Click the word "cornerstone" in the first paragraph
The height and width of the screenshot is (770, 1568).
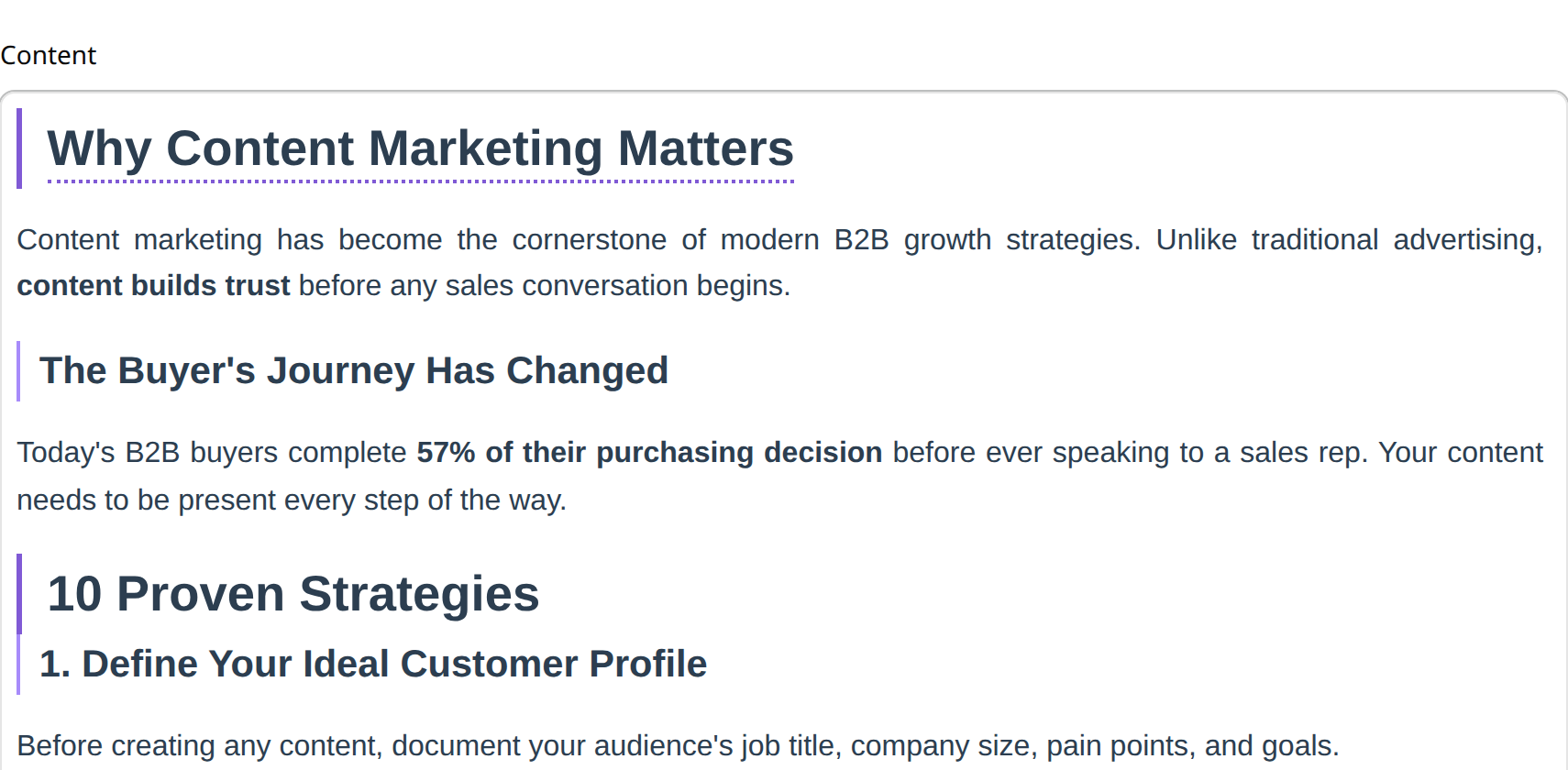pyautogui.click(x=589, y=240)
